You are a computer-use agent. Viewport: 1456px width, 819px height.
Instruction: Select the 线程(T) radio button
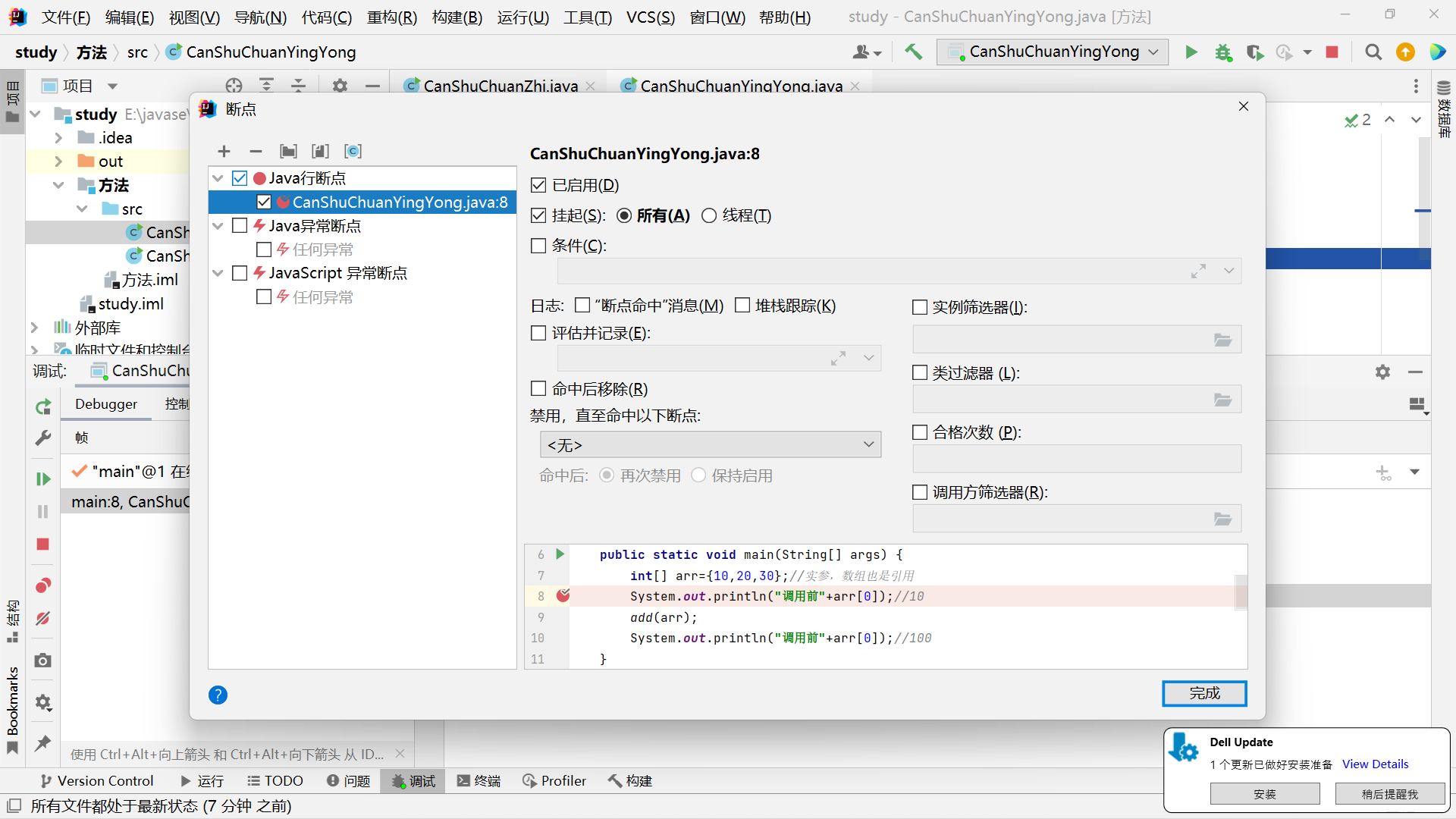[x=709, y=216]
